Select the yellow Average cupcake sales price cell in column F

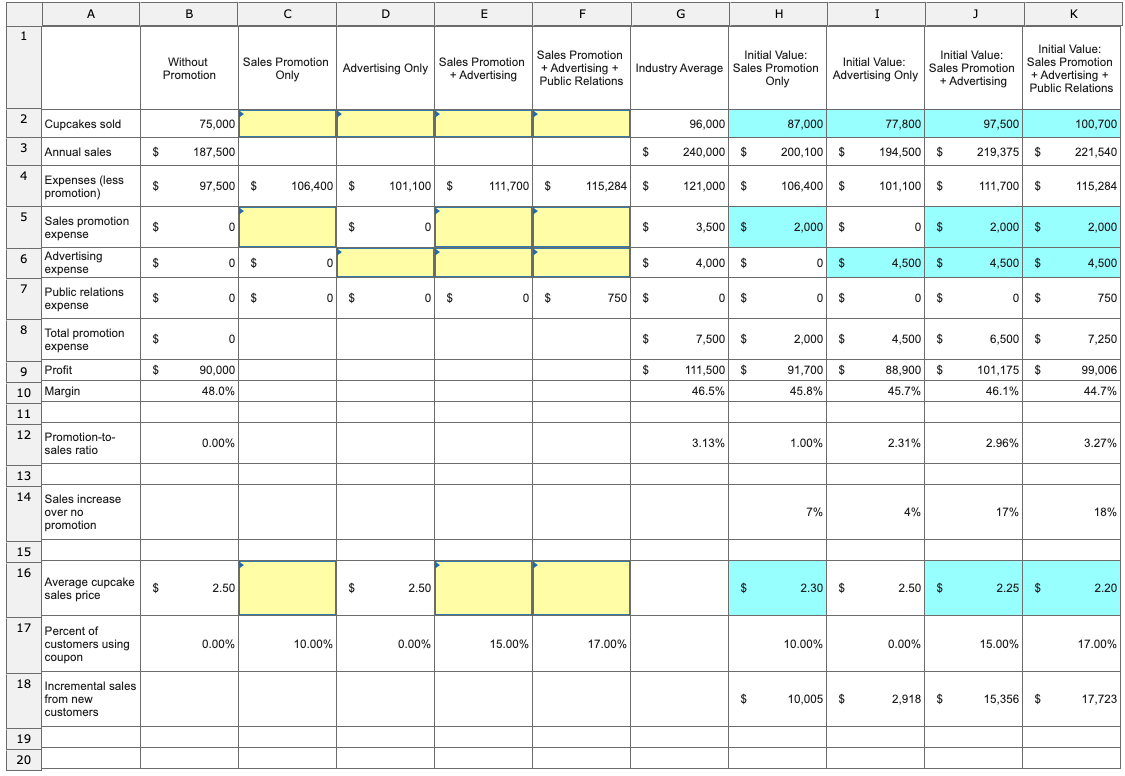coord(582,588)
